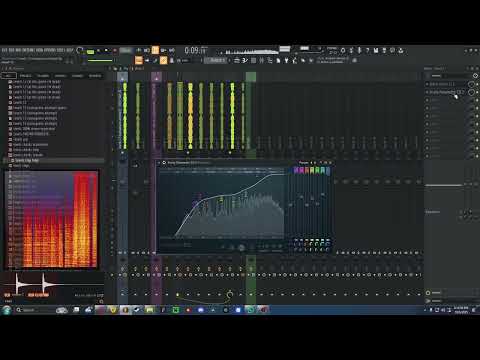Toggle the wait-for-input icon
The image size is (480, 360).
147,50
